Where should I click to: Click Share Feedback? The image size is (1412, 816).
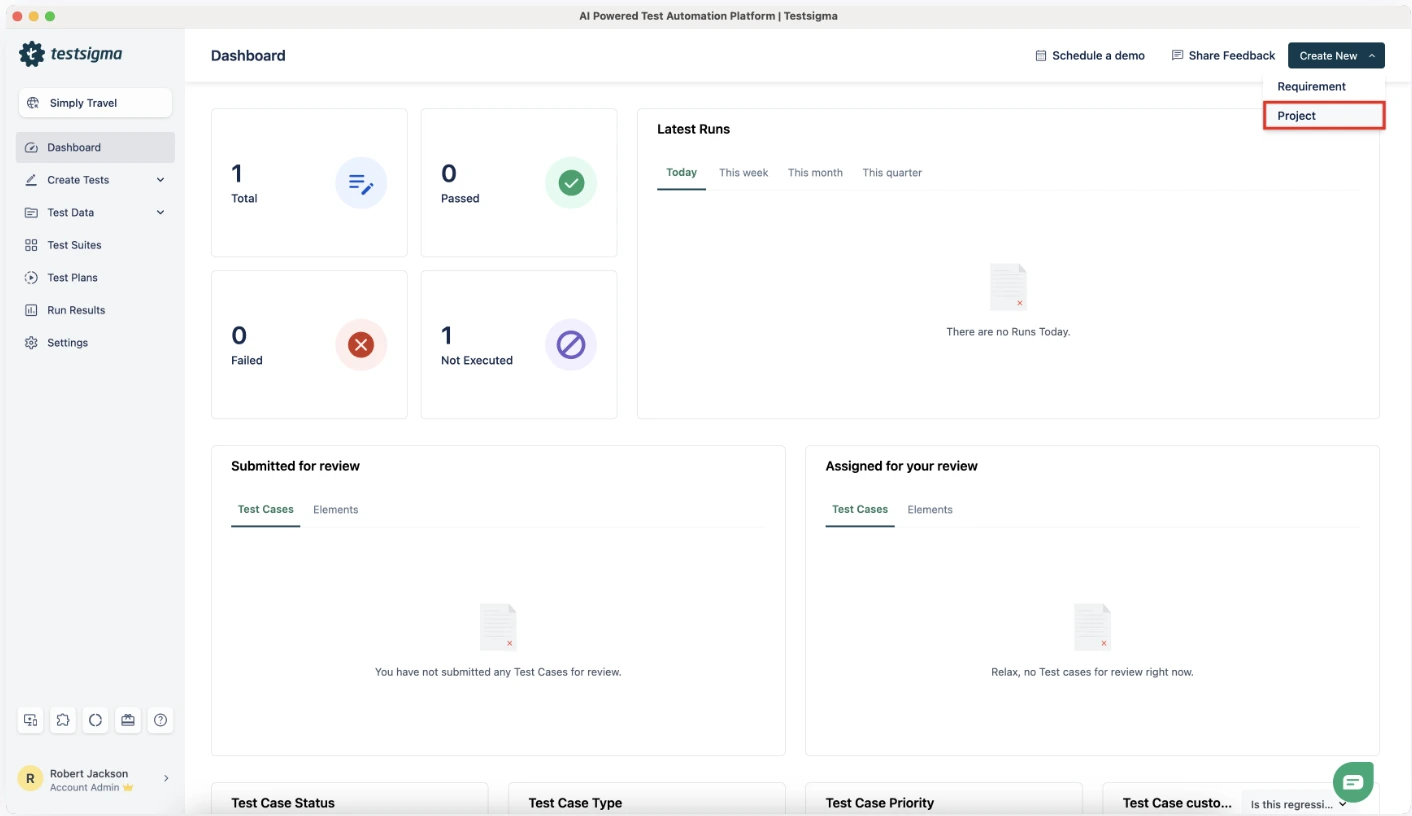[1223, 56]
